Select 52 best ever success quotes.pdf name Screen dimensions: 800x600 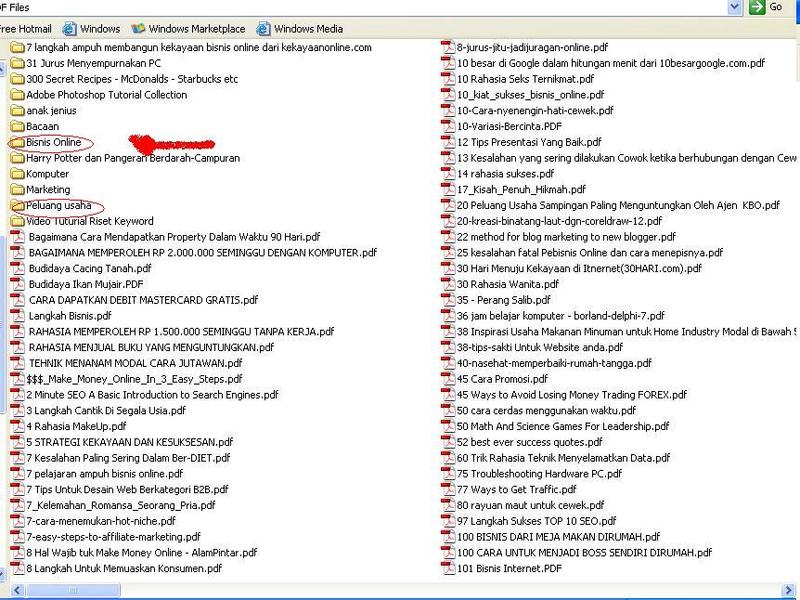pos(530,442)
